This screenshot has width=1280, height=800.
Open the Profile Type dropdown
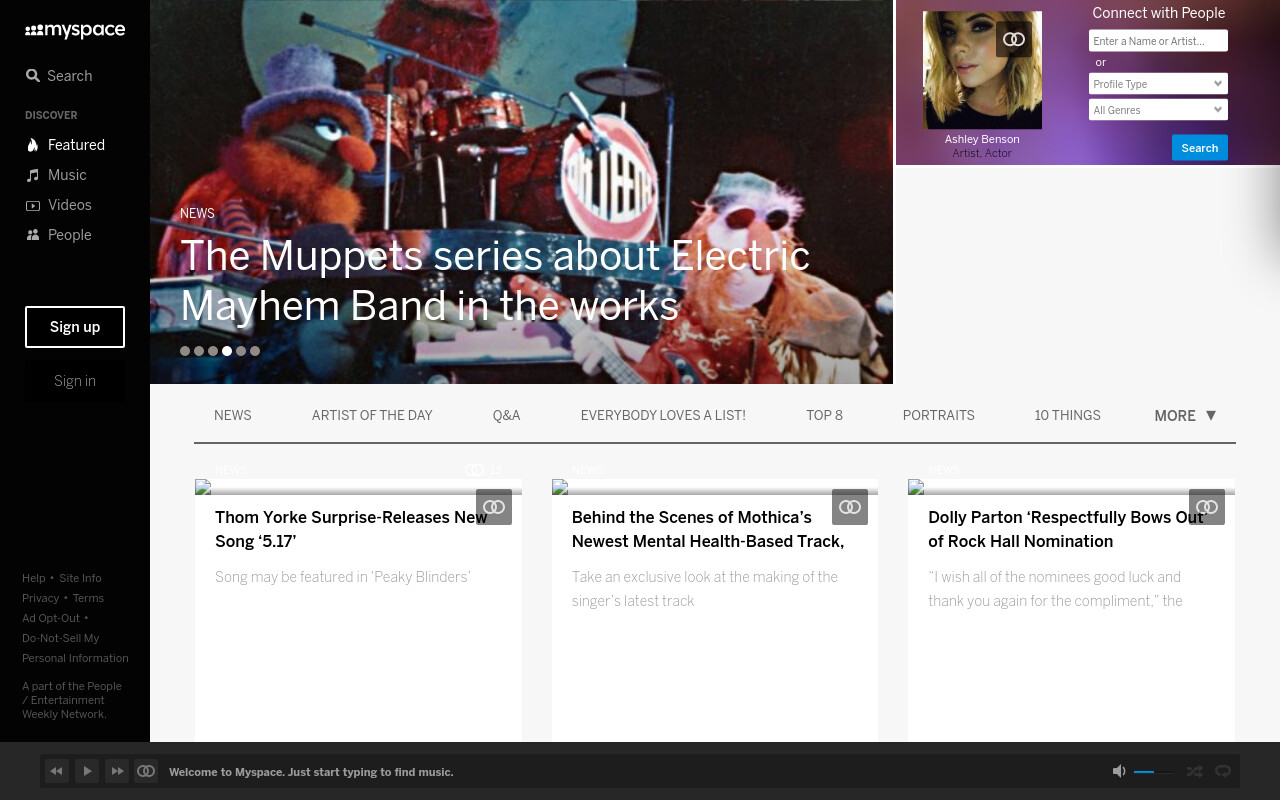pos(1158,84)
